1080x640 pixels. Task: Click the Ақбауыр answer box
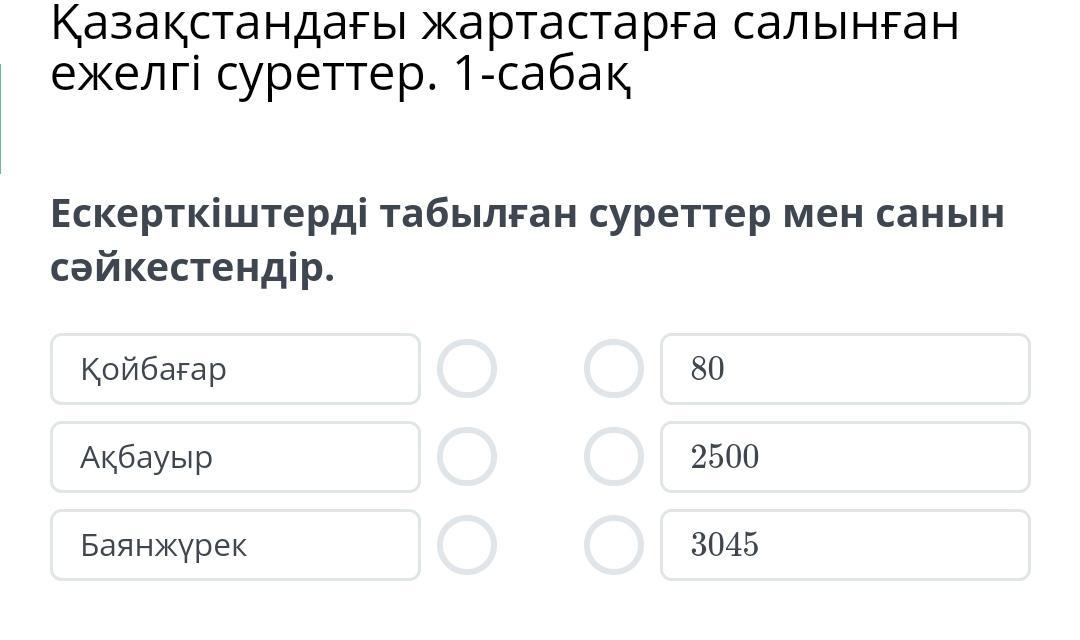pos(235,457)
